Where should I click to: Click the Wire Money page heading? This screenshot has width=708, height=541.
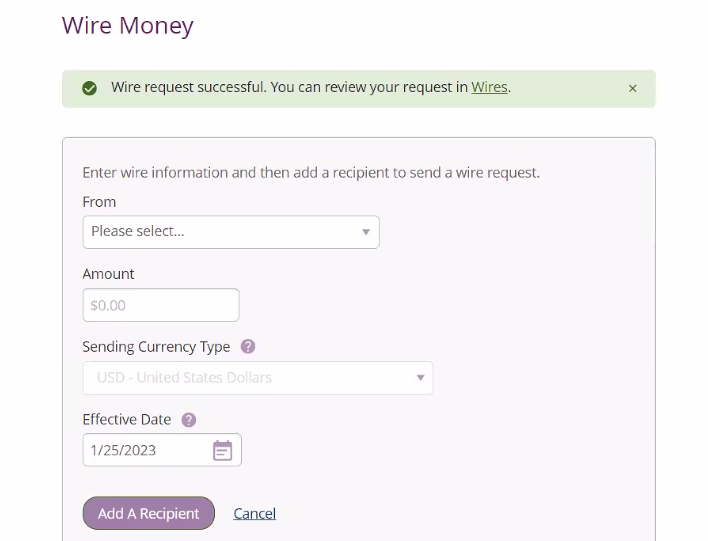click(x=128, y=25)
